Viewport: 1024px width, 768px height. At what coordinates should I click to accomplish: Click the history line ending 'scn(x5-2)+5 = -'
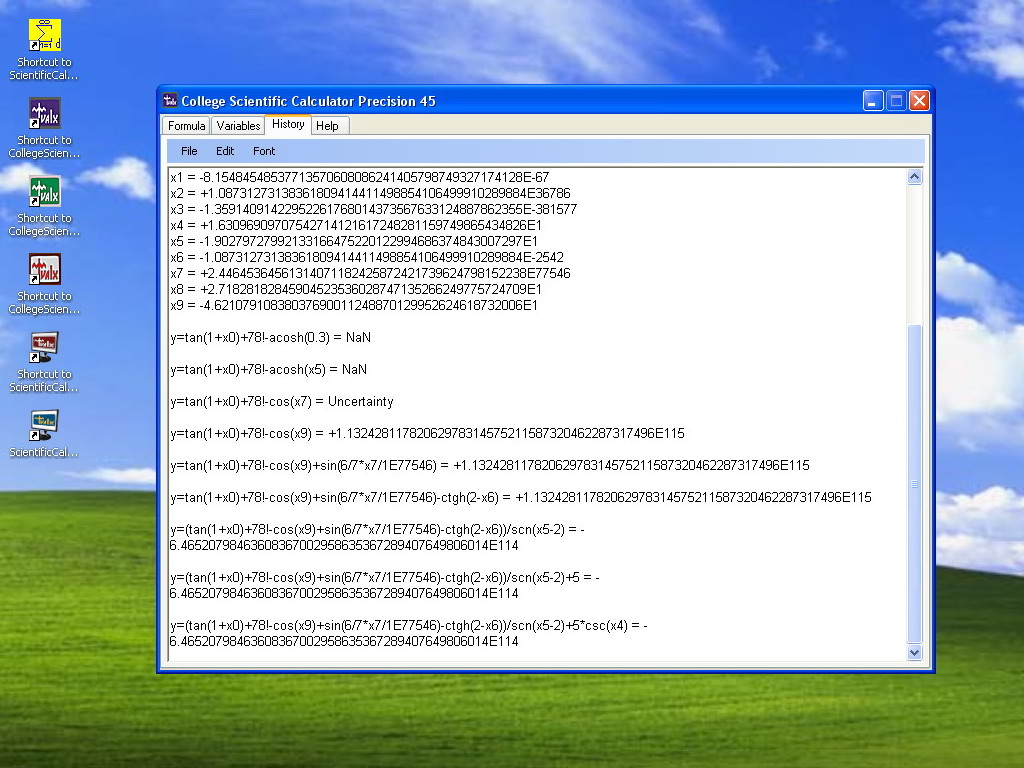click(385, 578)
